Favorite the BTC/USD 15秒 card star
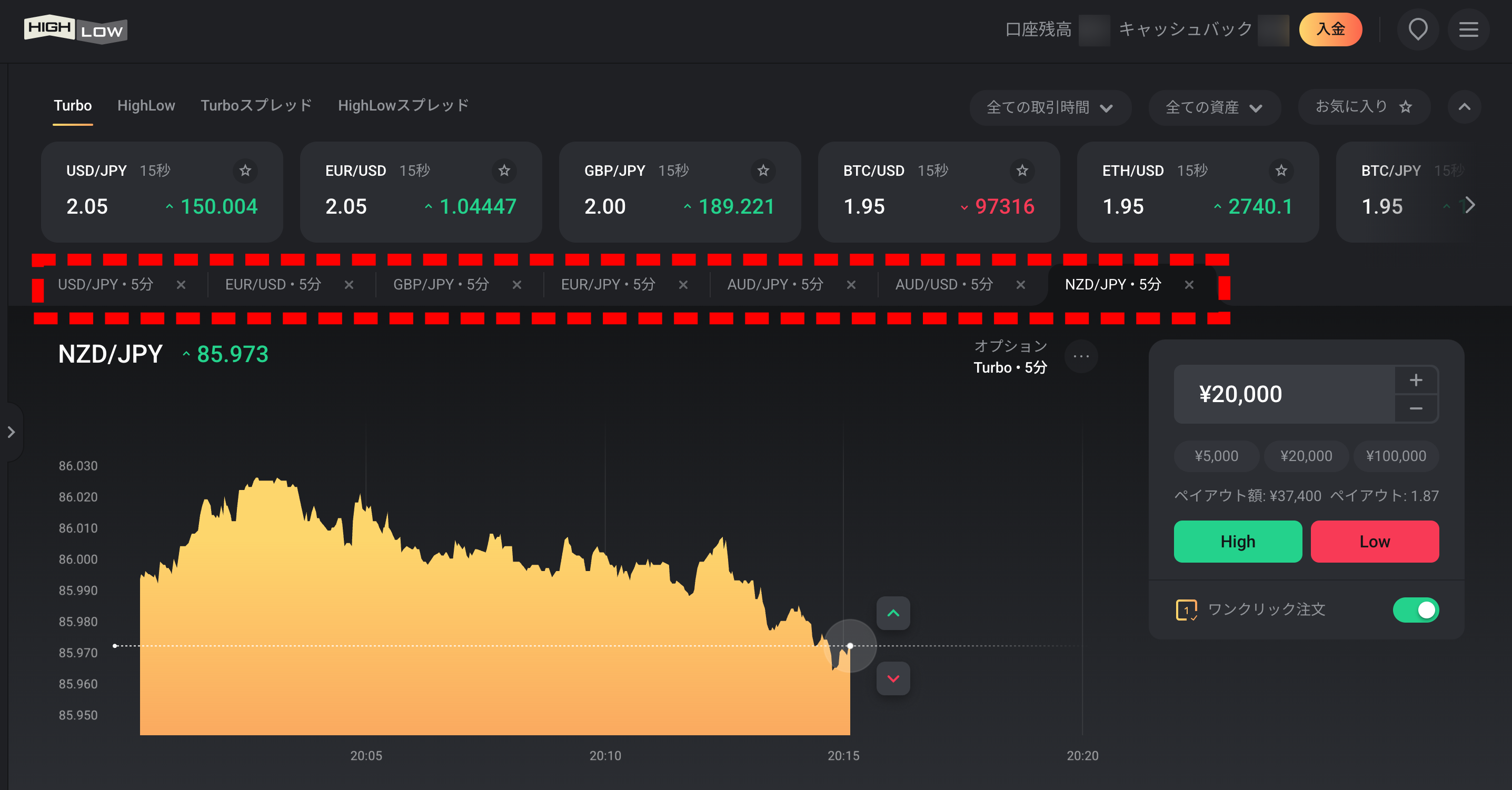Viewport: 1512px width, 790px height. (x=1022, y=171)
